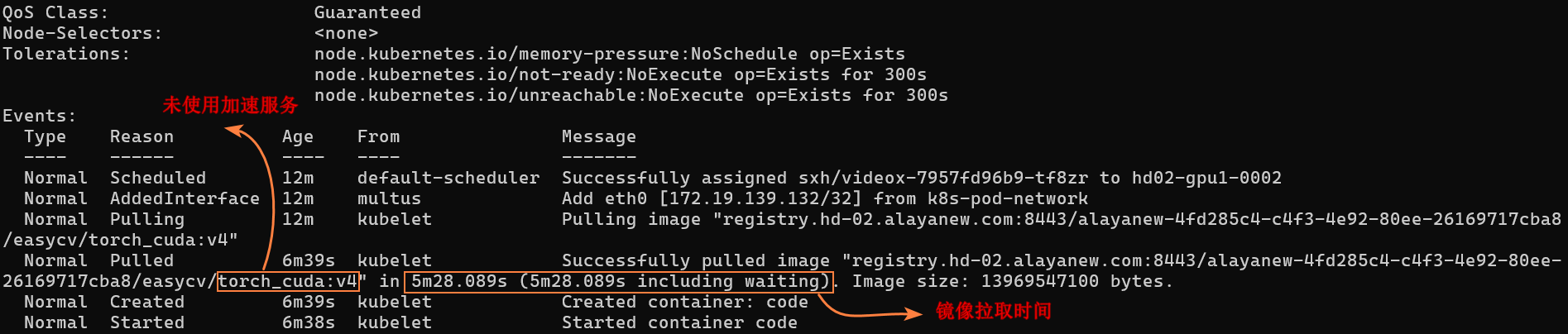
Task: Click the Events: section heading
Action: pos(40,116)
